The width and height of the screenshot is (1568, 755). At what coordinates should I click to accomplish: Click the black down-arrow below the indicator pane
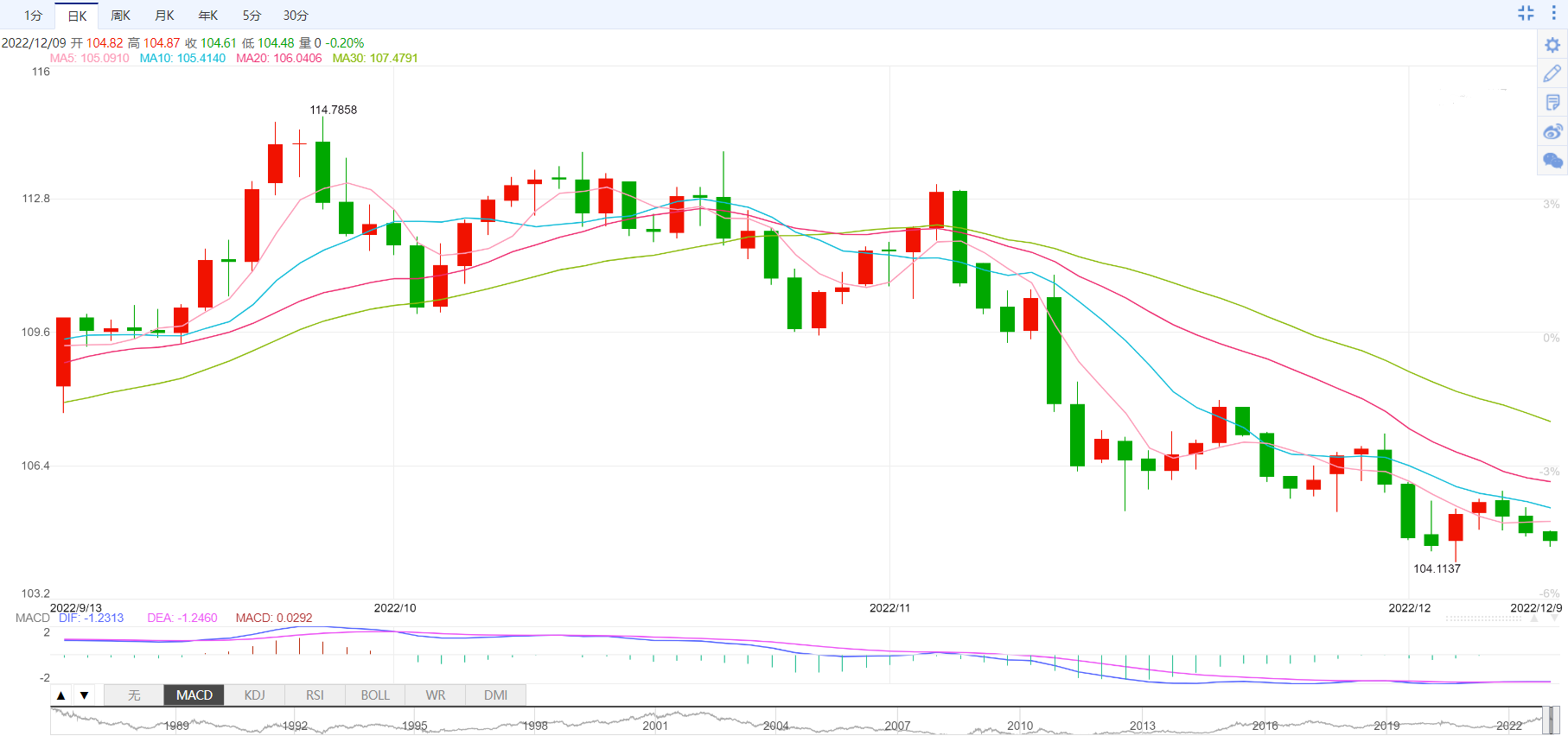tap(84, 695)
